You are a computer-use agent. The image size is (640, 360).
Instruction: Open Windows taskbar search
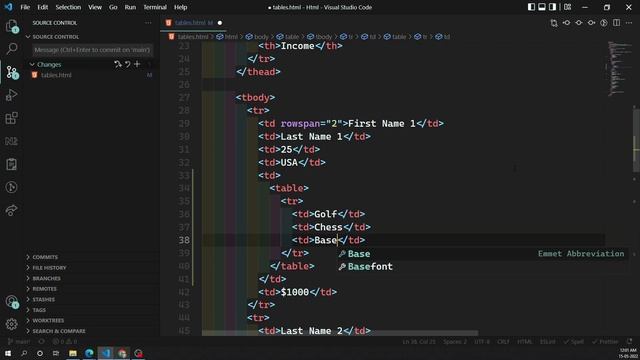pos(24,353)
